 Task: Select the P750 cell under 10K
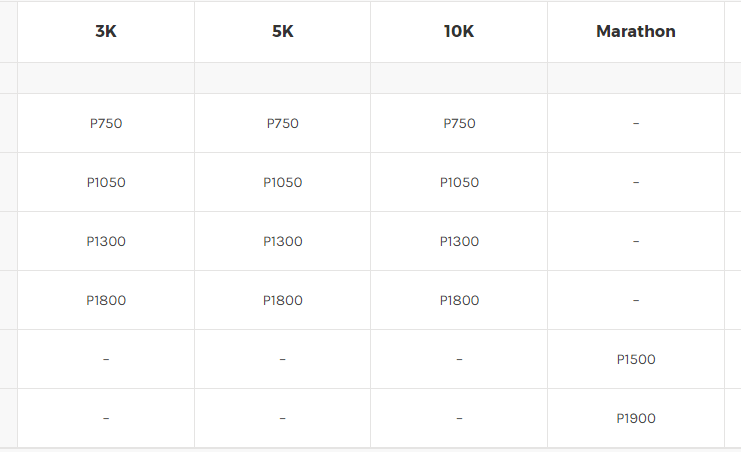click(459, 123)
